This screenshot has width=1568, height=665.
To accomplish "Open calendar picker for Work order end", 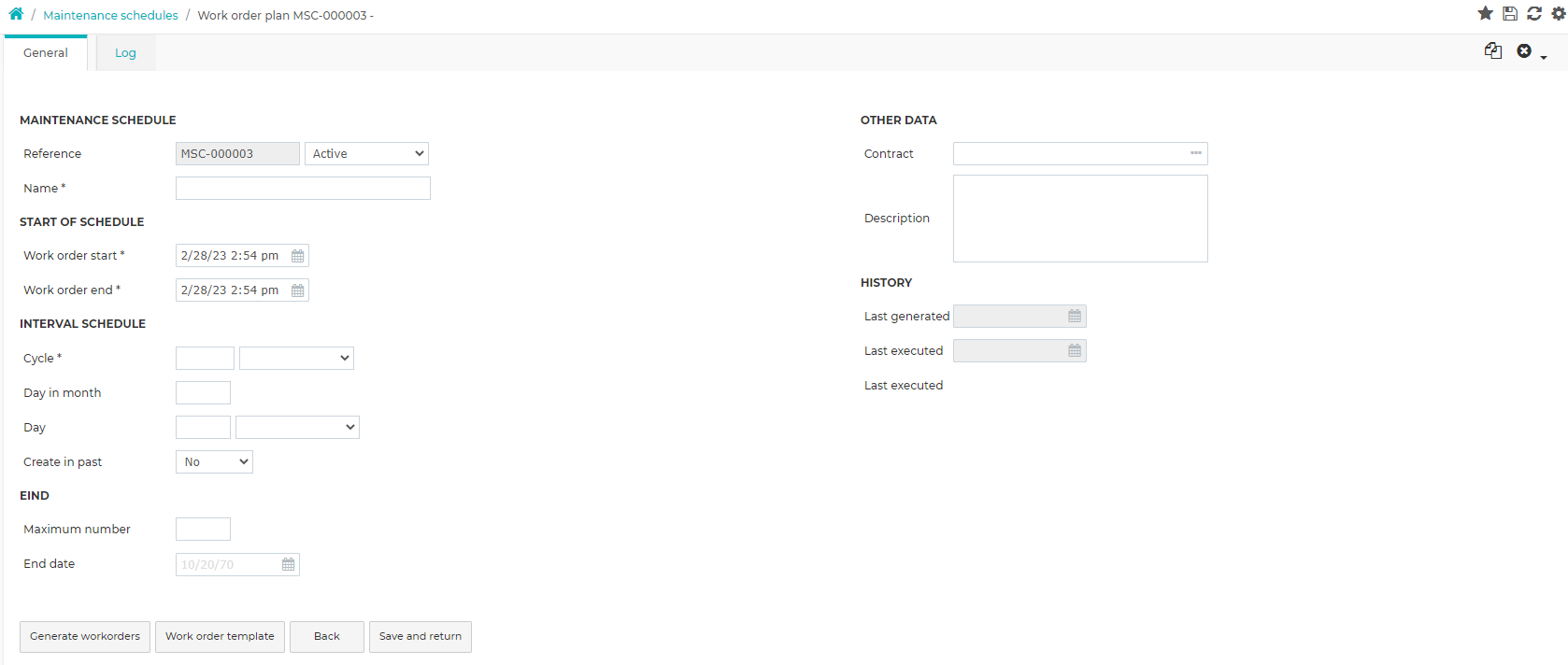I will coord(298,290).
